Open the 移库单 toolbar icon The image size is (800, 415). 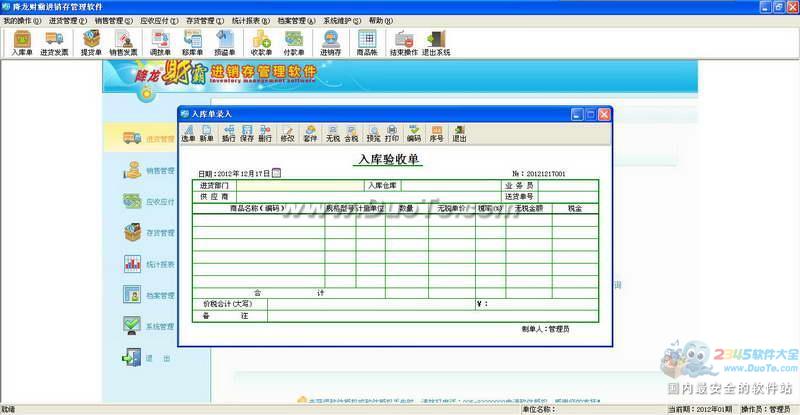click(192, 43)
